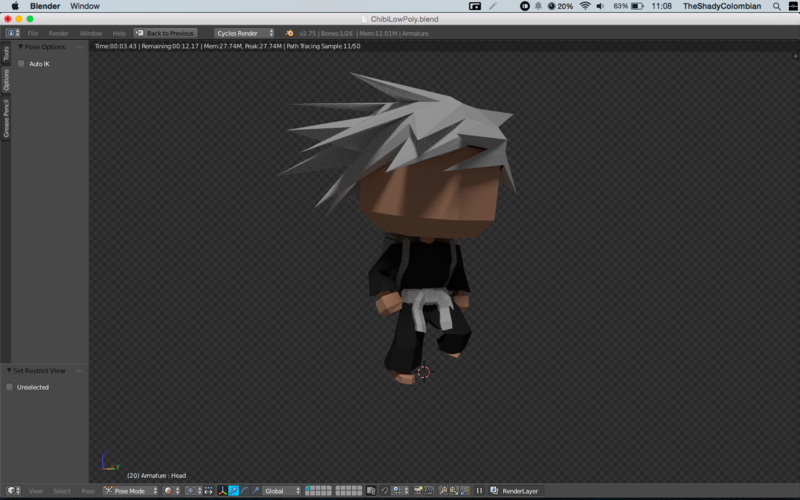The image size is (800, 500).
Task: Toggle the 3D manipulator axes icon
Action: click(222, 491)
